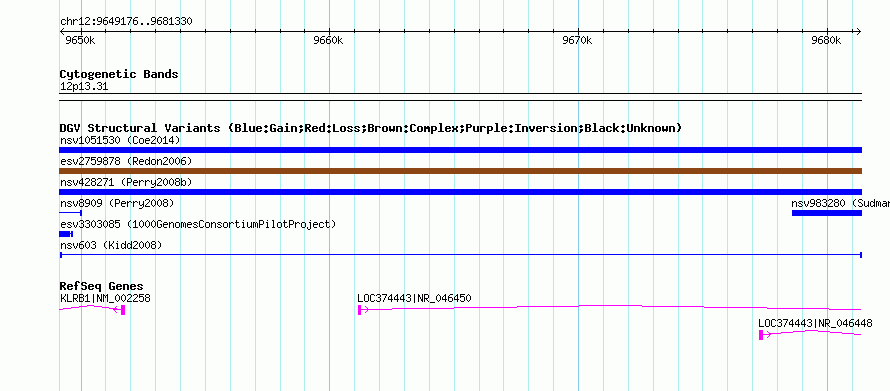Select the small esv3303085 variant glyph
This screenshot has height=391, width=890.
point(66,234)
